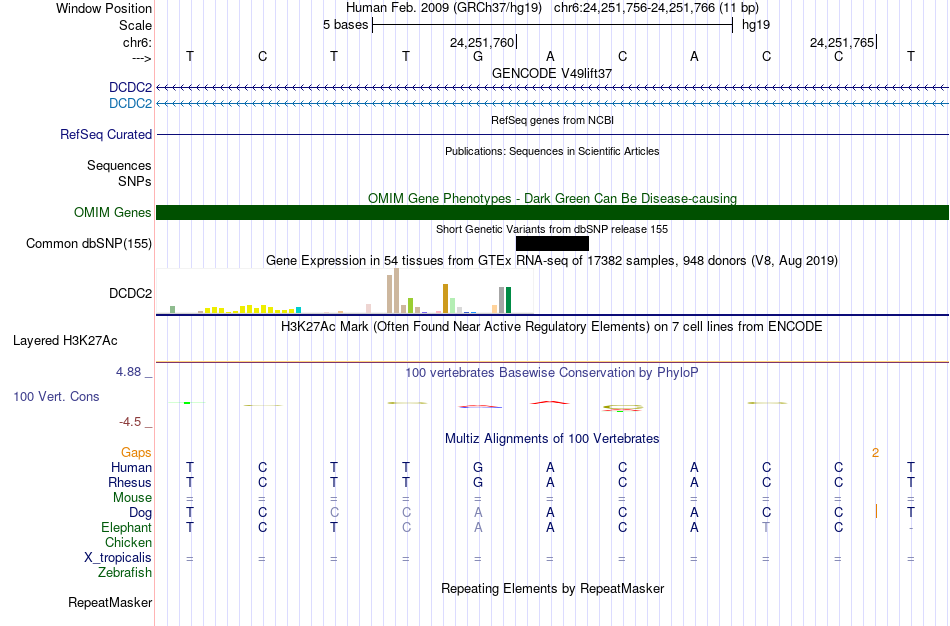Click Short Genetic Variants from dbSNP title

[x=552, y=229]
